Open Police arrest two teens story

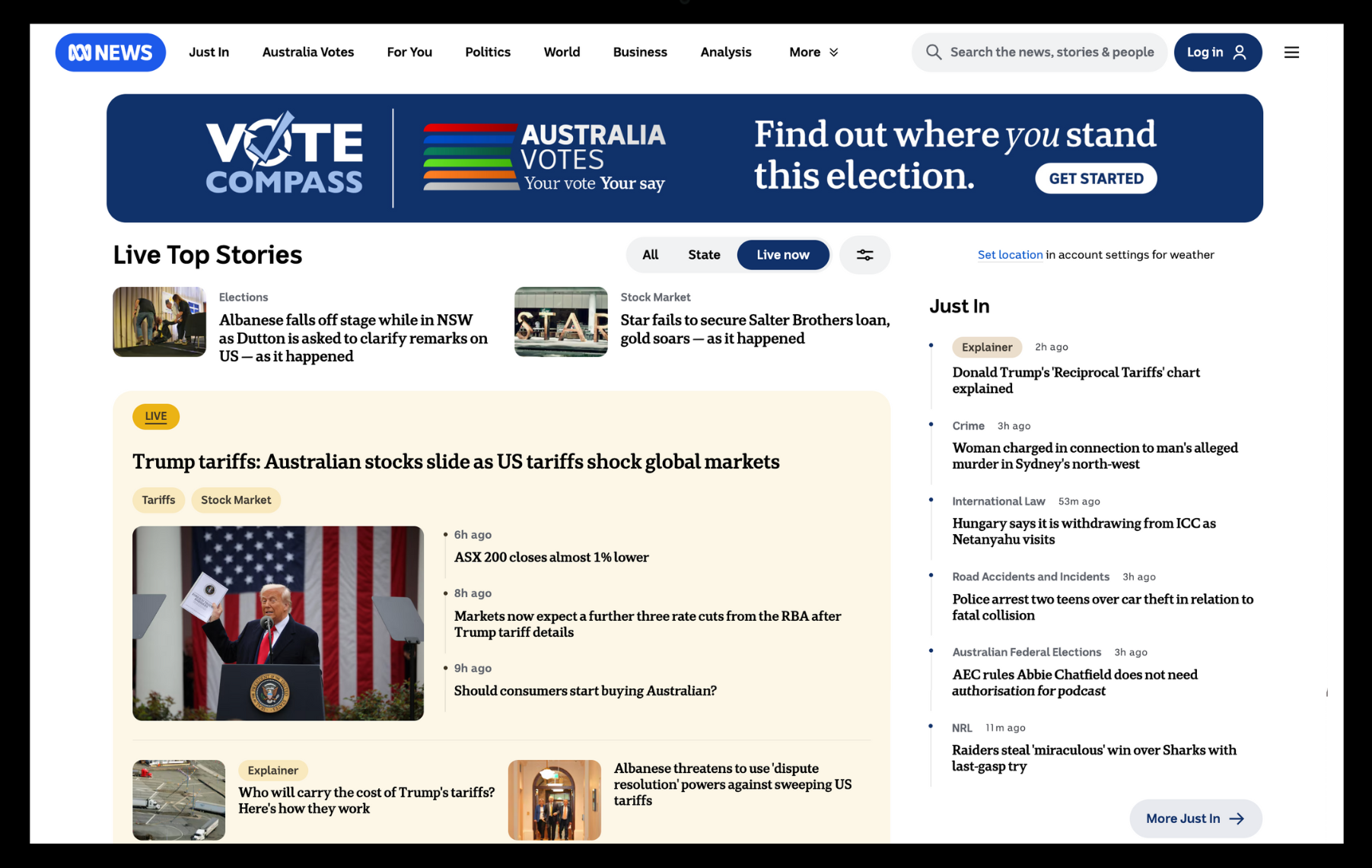pos(1103,607)
